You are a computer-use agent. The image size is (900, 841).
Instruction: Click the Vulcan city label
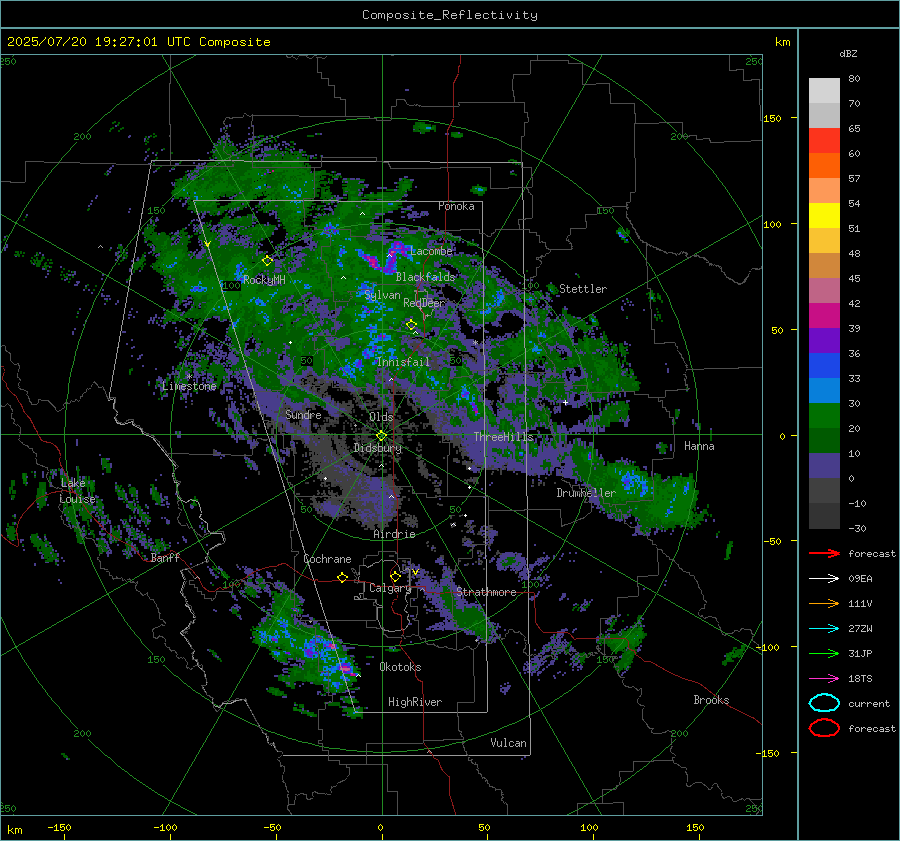click(509, 743)
